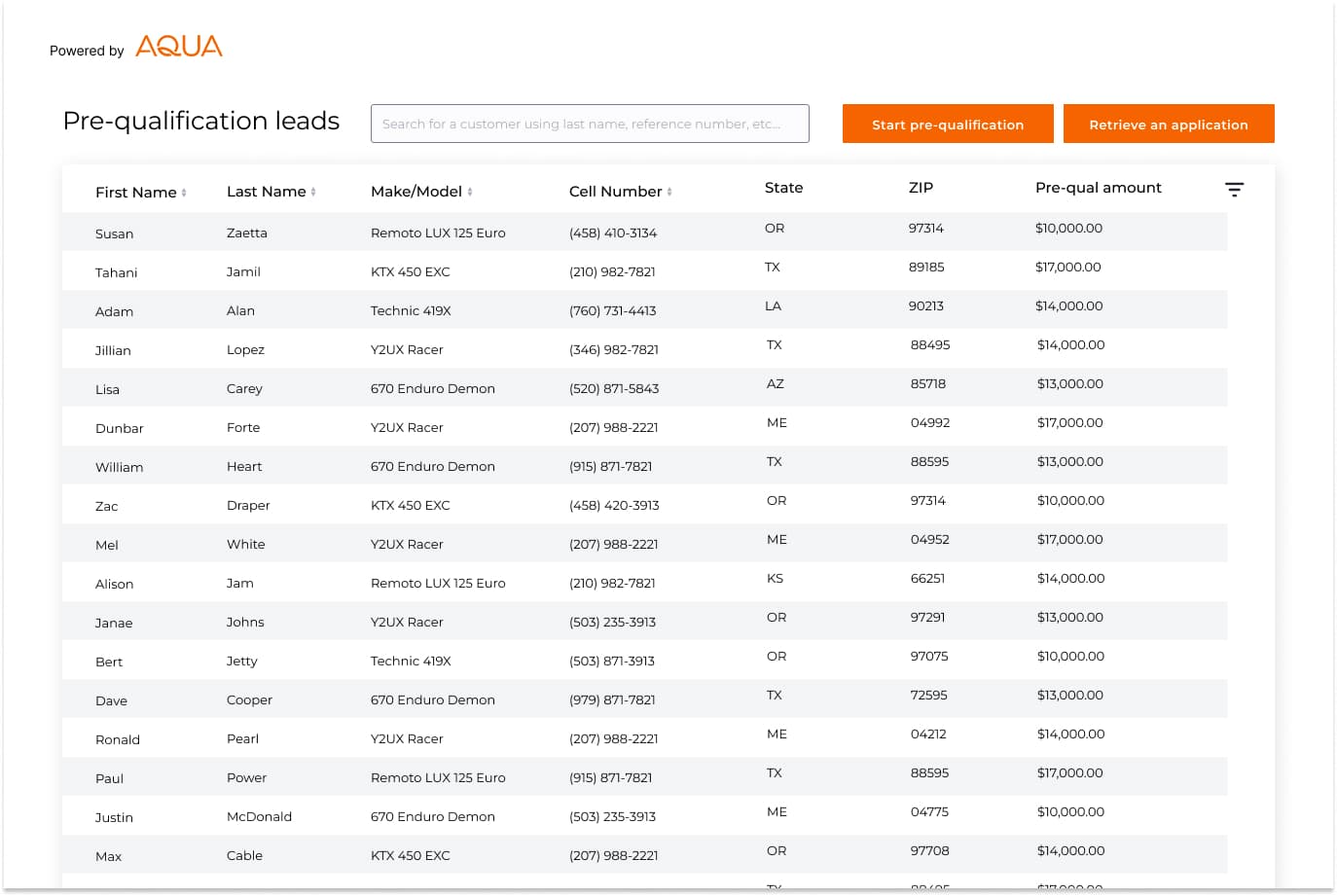Click last name Cooper
The width and height of the screenshot is (1337, 896).
coord(249,699)
